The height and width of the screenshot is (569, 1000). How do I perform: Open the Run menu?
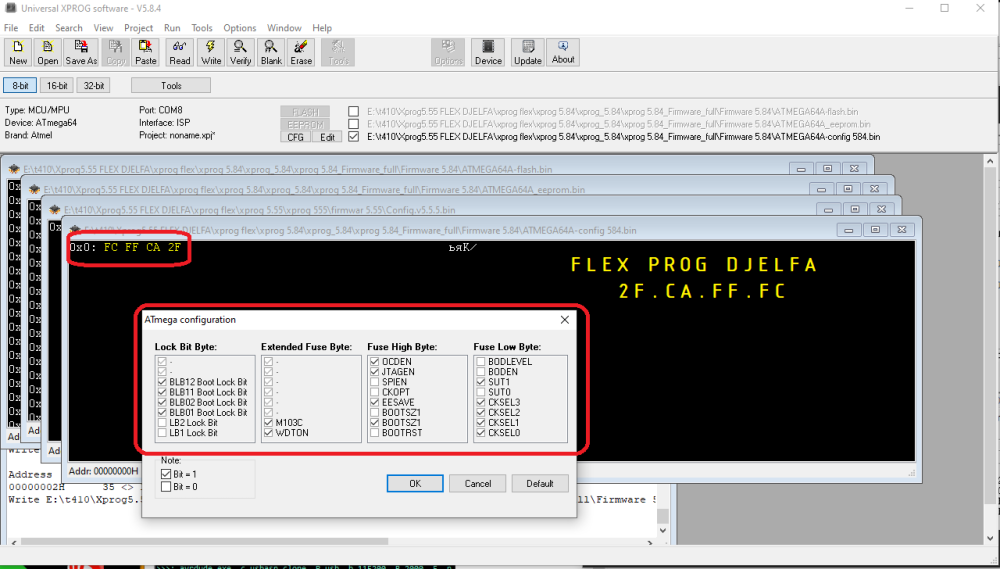(172, 28)
